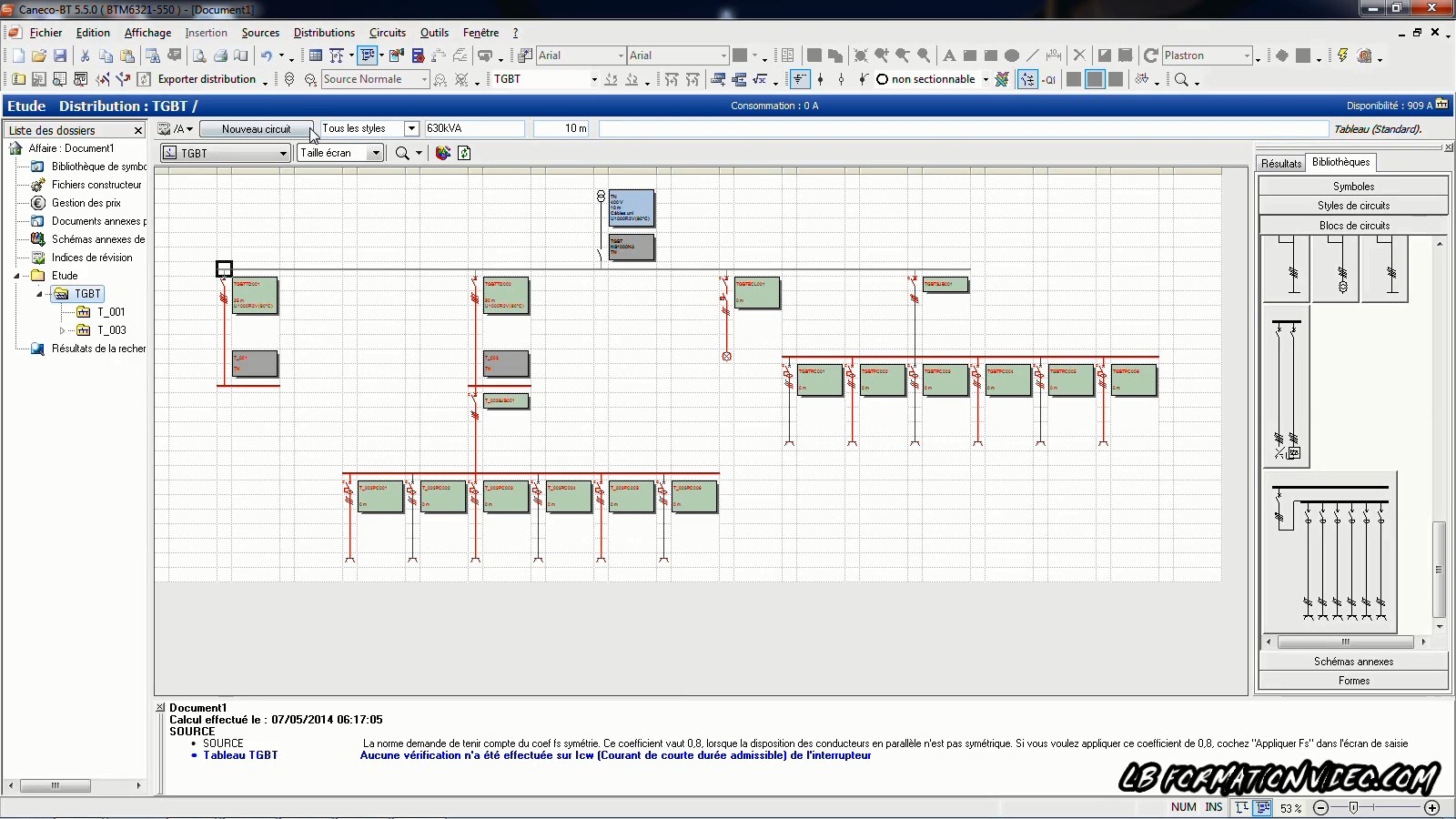Viewport: 1456px width, 819px height.
Task: Print with the printer icon
Action: point(220,56)
